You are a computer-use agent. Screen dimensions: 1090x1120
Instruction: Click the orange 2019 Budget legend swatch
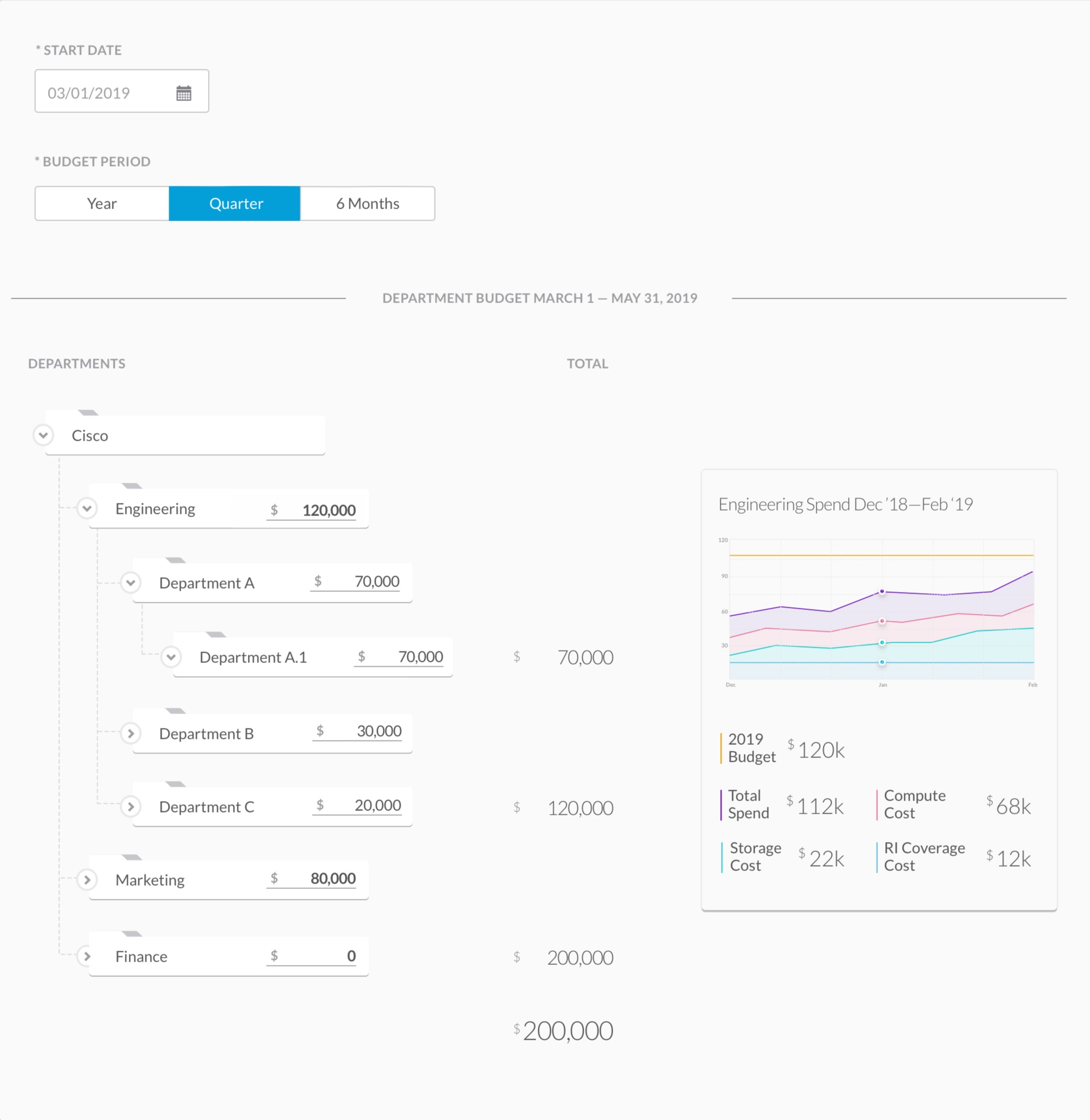tap(721, 748)
